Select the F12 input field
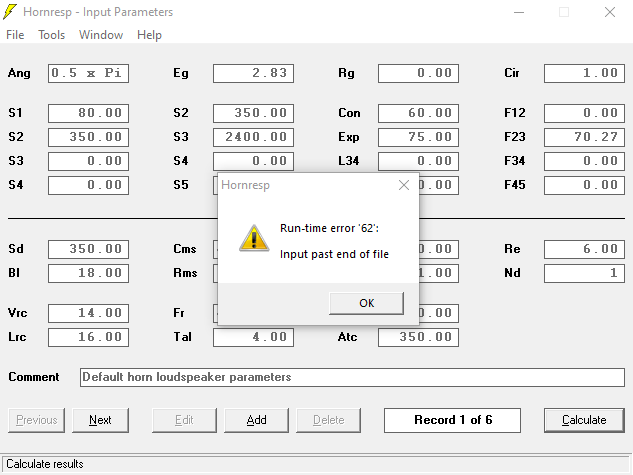Image resolution: width=633 pixels, height=475 pixels. [x=584, y=113]
